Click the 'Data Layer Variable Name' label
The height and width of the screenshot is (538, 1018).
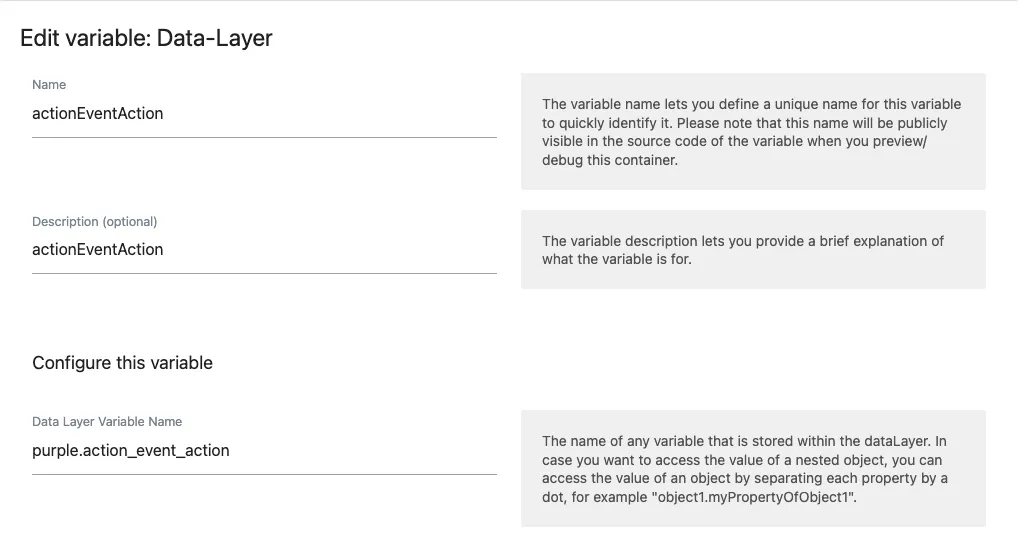pos(107,422)
